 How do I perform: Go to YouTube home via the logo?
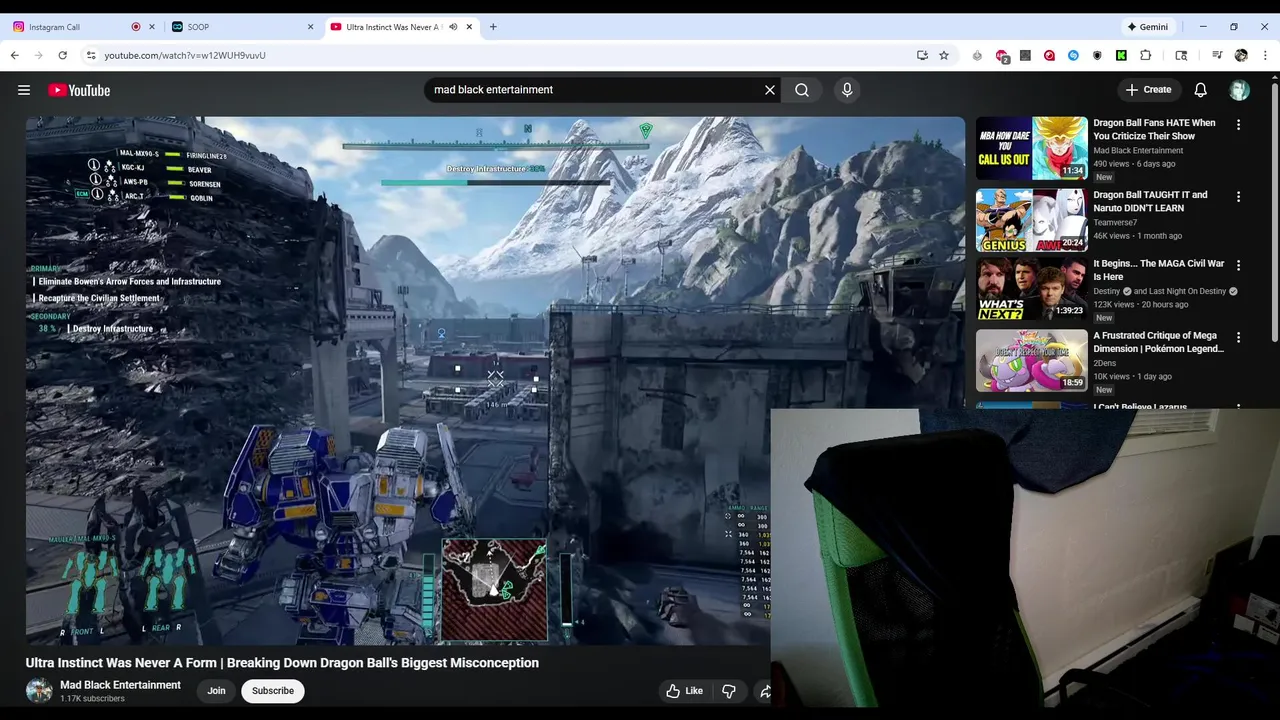coord(79,90)
